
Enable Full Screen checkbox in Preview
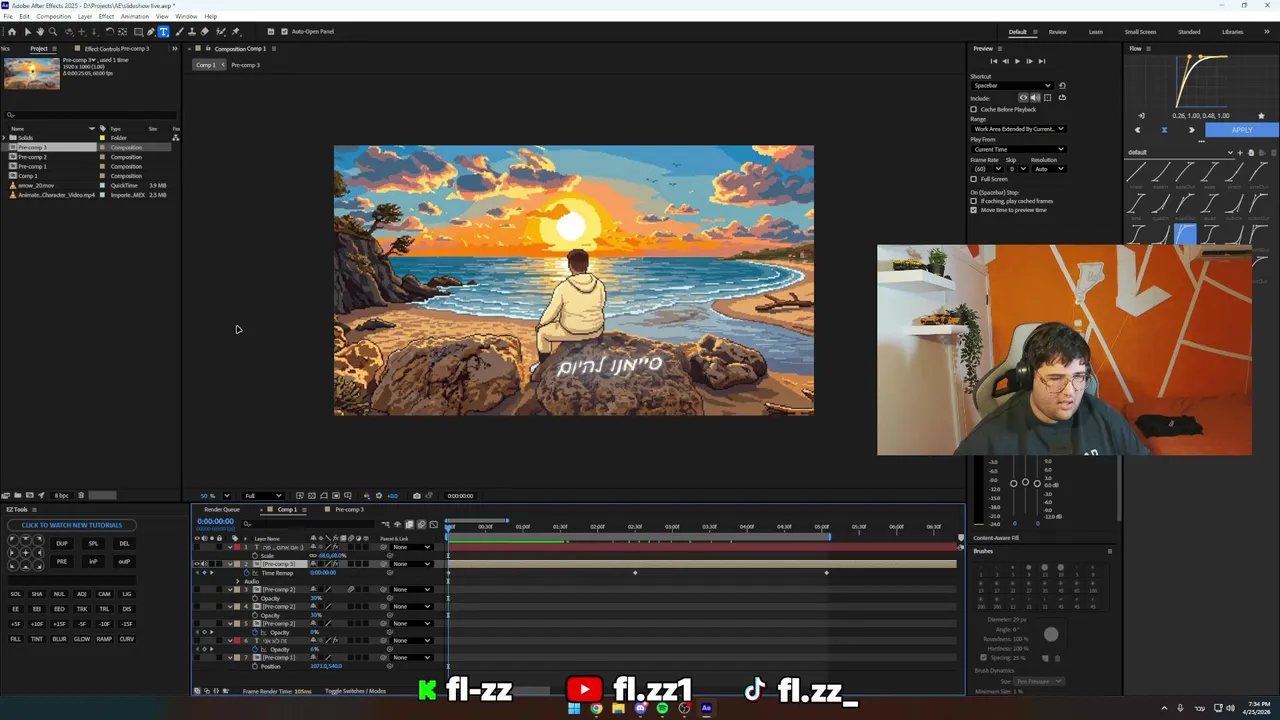(974, 179)
